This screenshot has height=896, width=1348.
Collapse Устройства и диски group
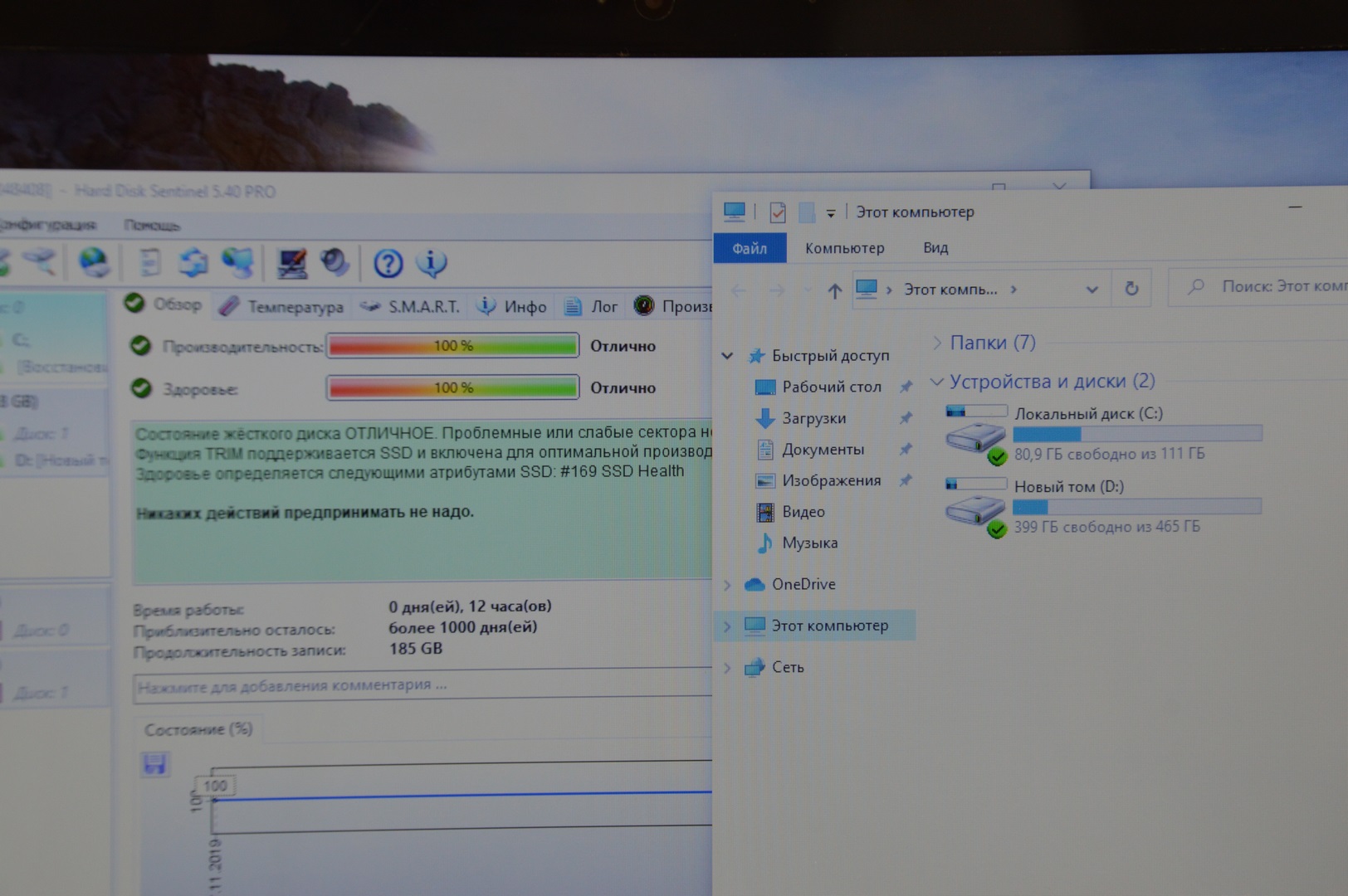point(936,382)
